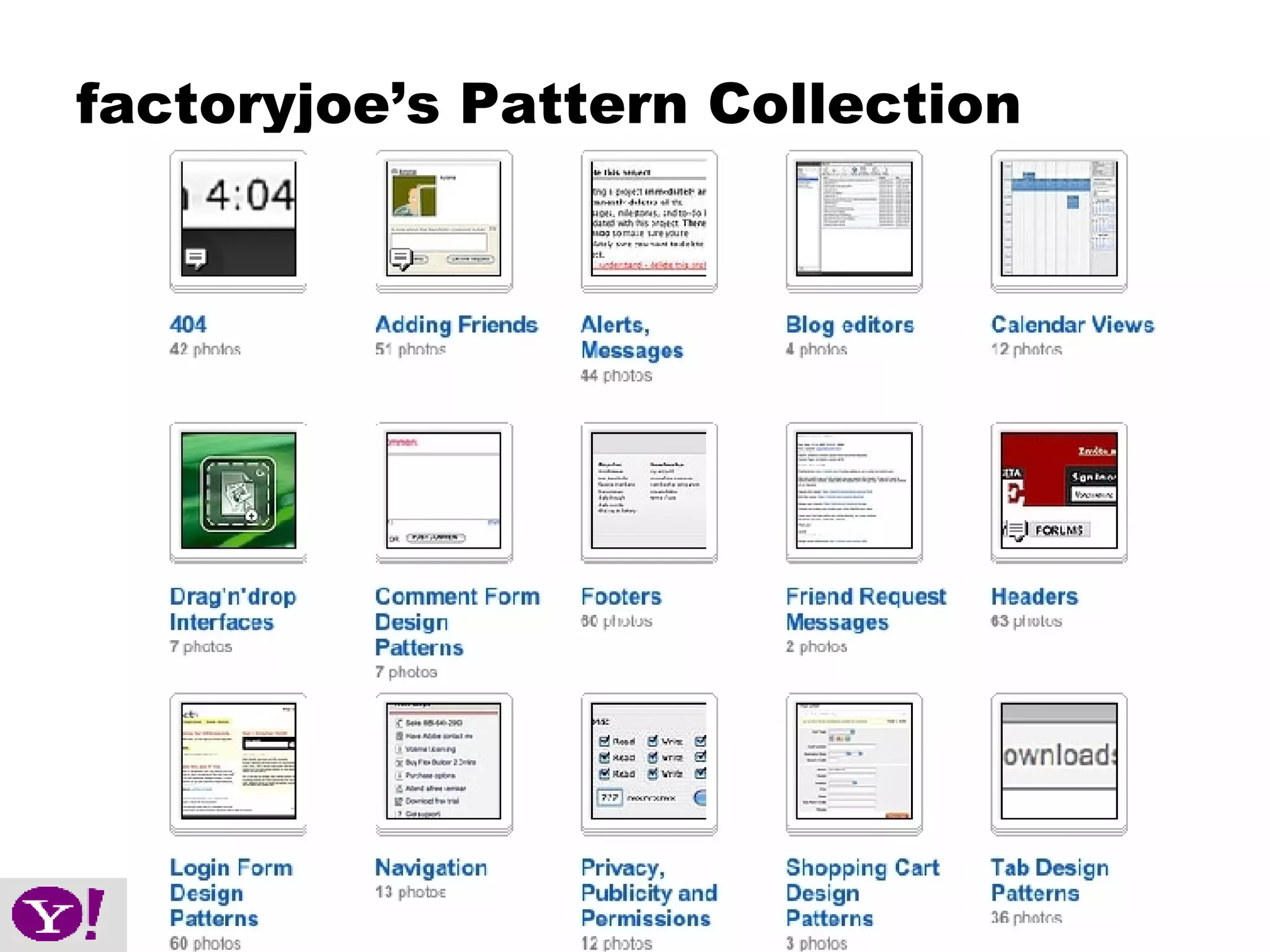Select the Login Form Design Patterns link
Image resolution: width=1270 pixels, height=952 pixels.
(x=231, y=893)
